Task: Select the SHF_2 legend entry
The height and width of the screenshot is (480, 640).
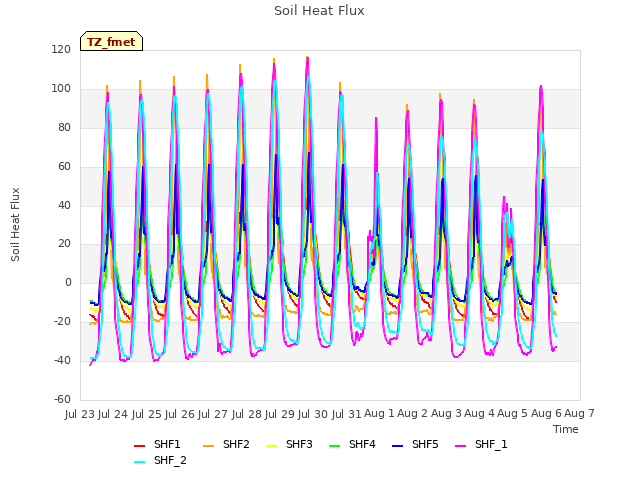Action: click(160, 460)
